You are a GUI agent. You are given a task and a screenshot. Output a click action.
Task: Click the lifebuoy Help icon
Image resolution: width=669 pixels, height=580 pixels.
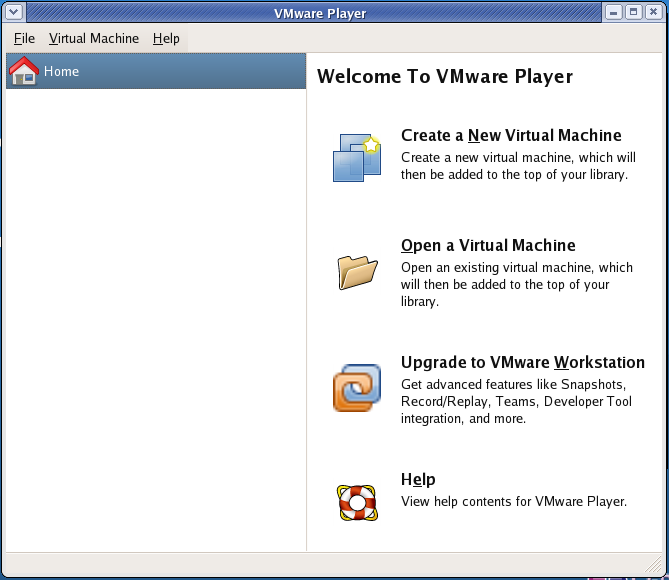coord(357,503)
